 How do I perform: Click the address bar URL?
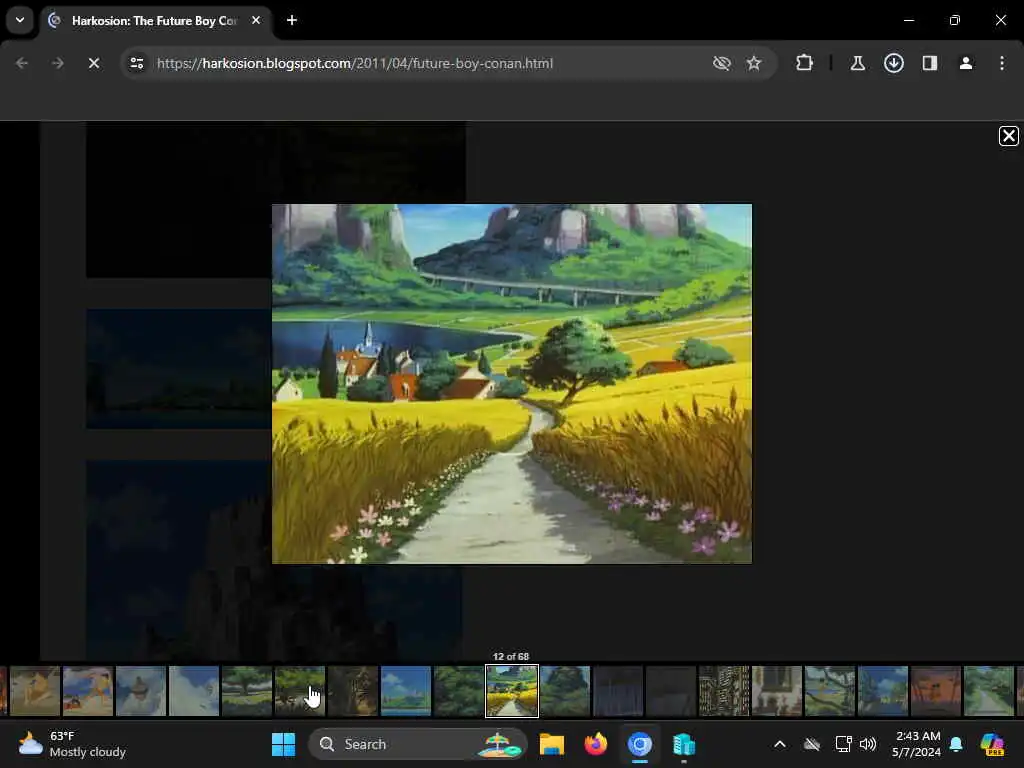(355, 63)
